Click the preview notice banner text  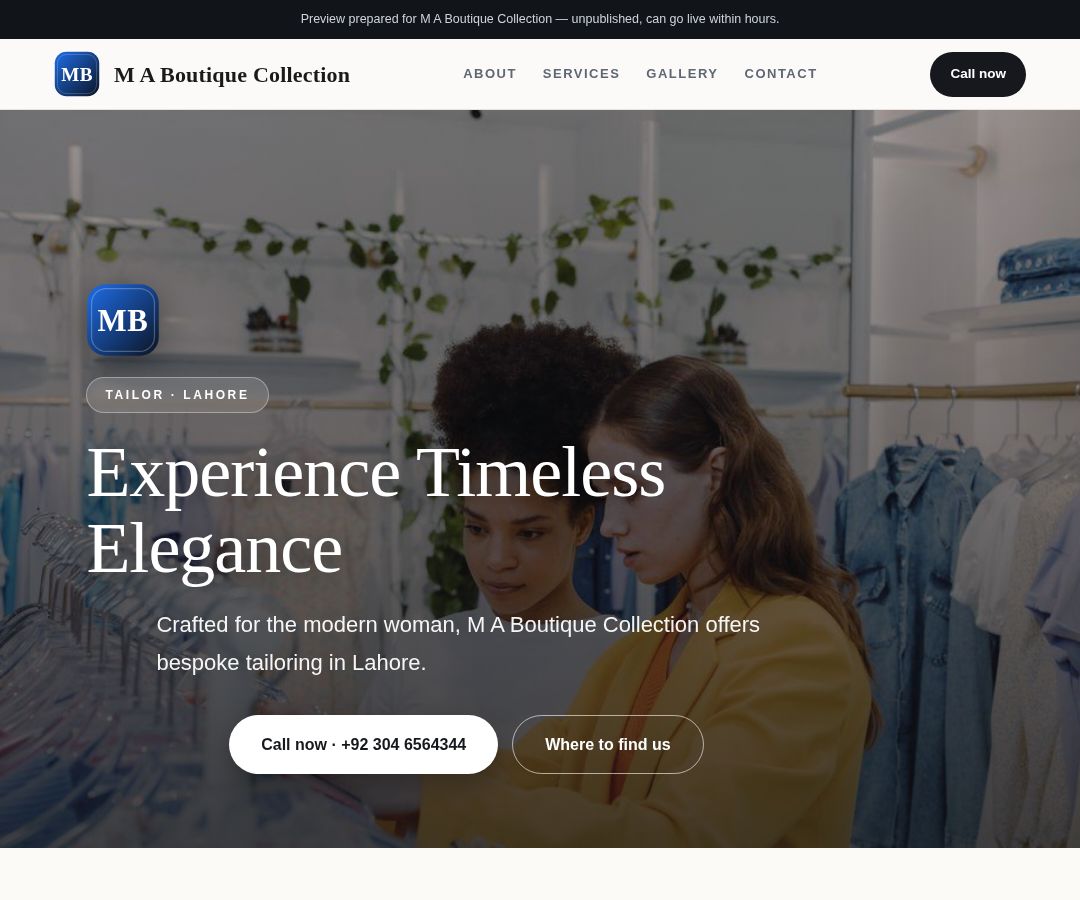[x=540, y=19]
